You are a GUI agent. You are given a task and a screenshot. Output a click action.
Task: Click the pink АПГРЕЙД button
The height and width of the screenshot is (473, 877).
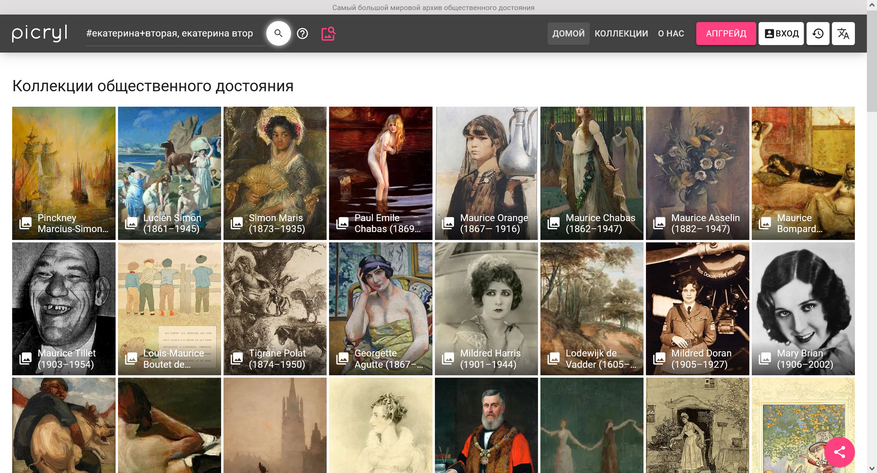[726, 34]
